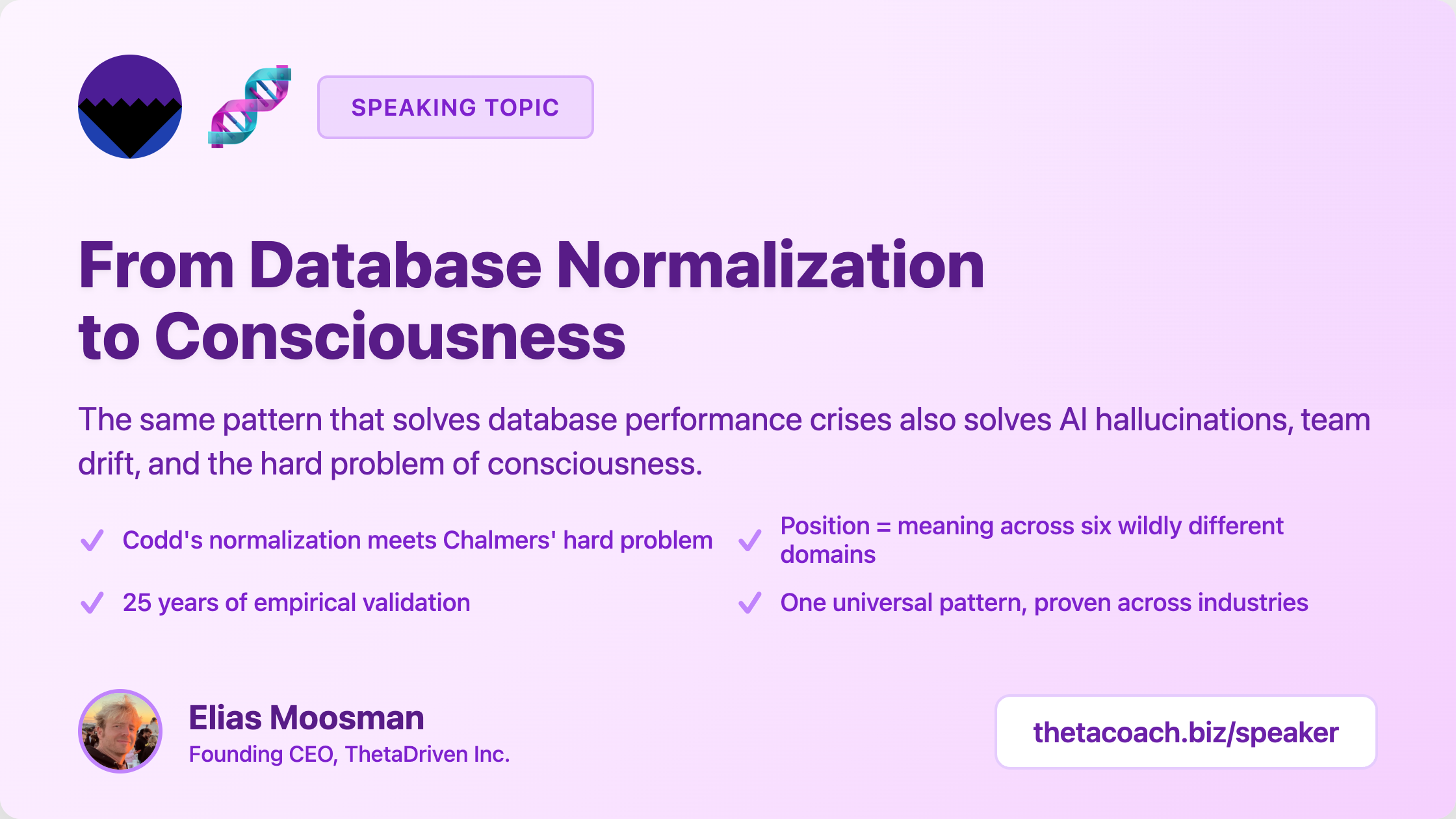Viewport: 1456px width, 819px height.
Task: Click the headline From Database Normalization
Action: coord(531,265)
